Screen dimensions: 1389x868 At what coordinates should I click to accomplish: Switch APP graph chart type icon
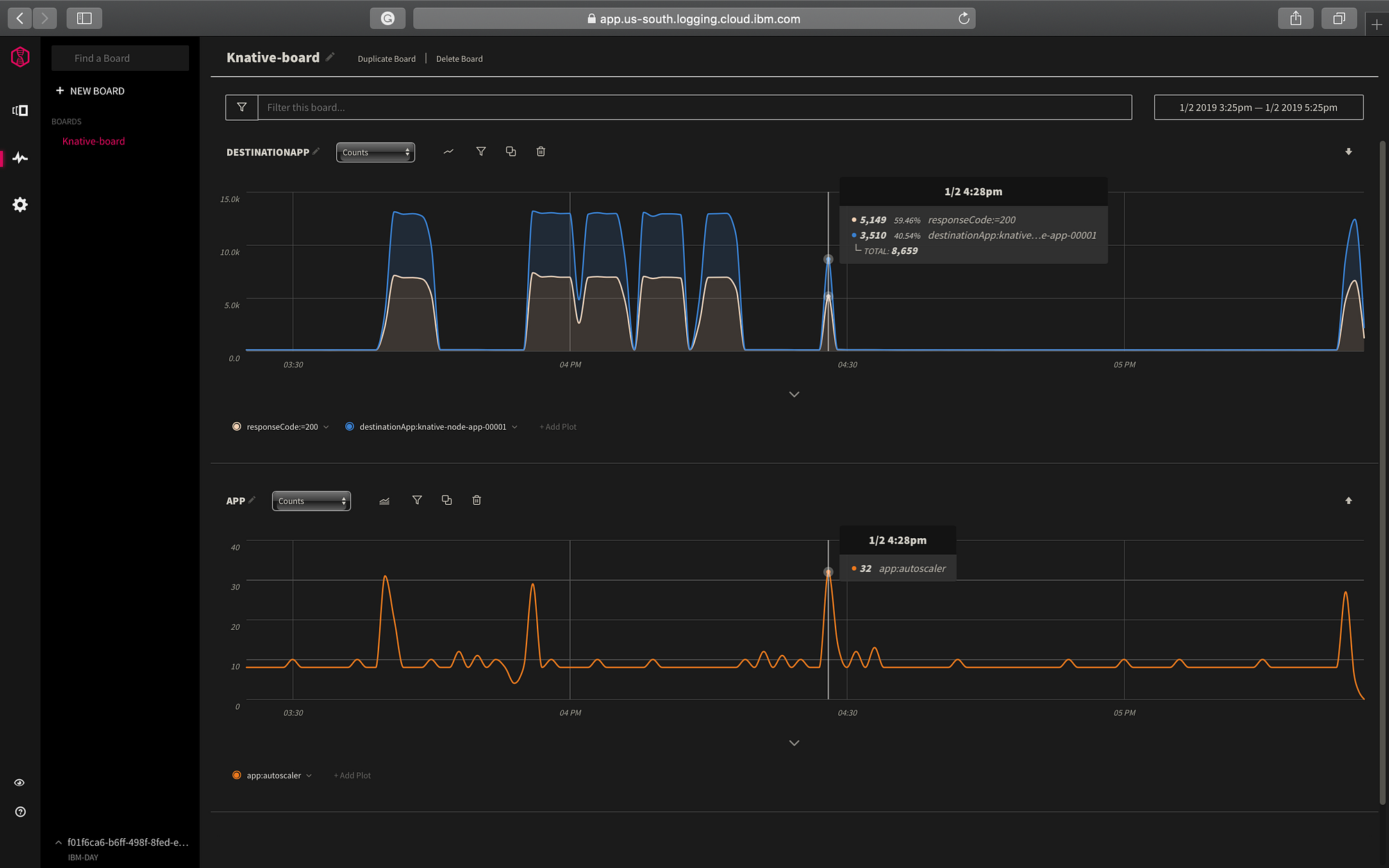click(x=384, y=501)
